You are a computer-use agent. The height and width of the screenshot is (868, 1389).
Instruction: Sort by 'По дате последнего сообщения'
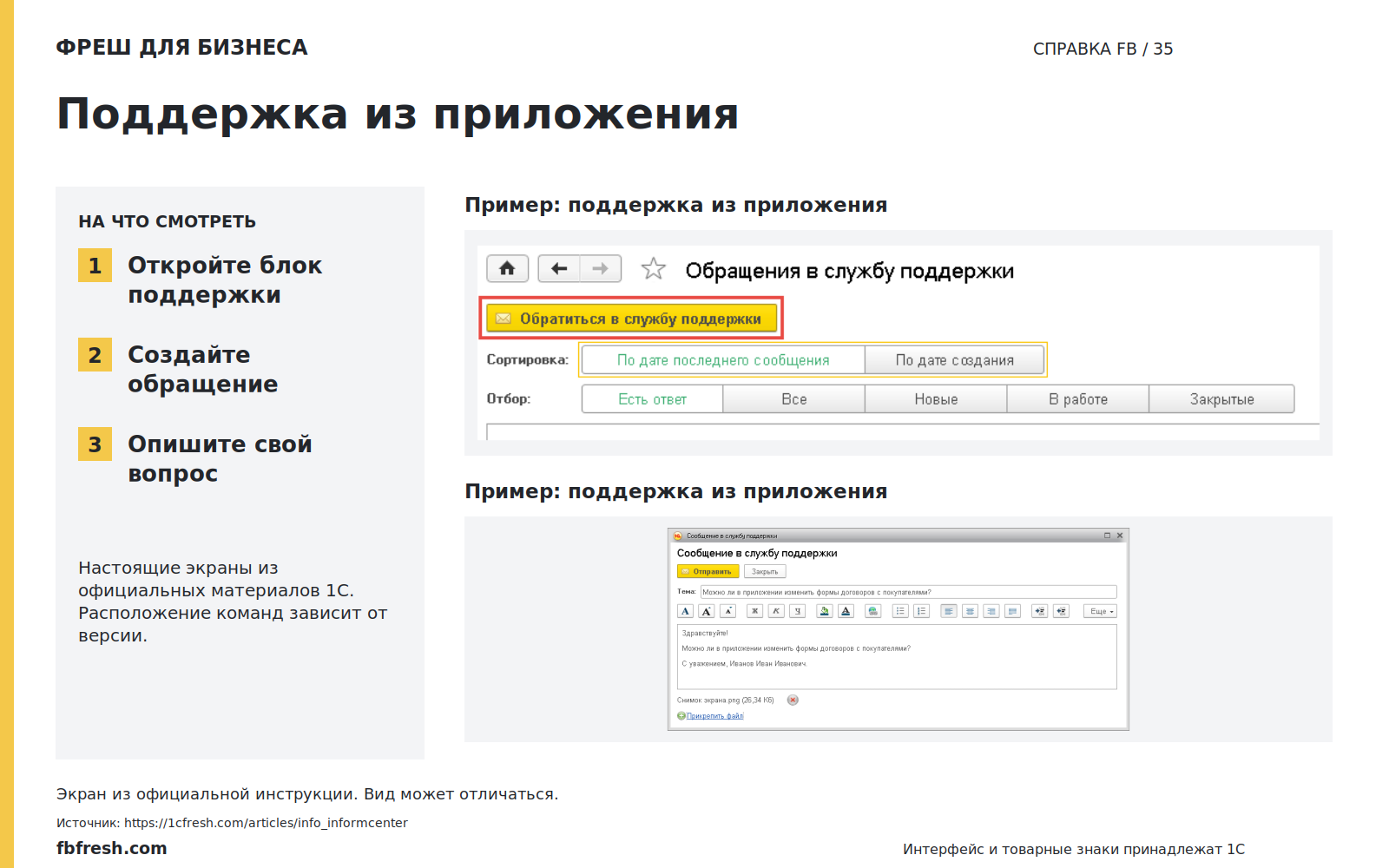pos(723,360)
